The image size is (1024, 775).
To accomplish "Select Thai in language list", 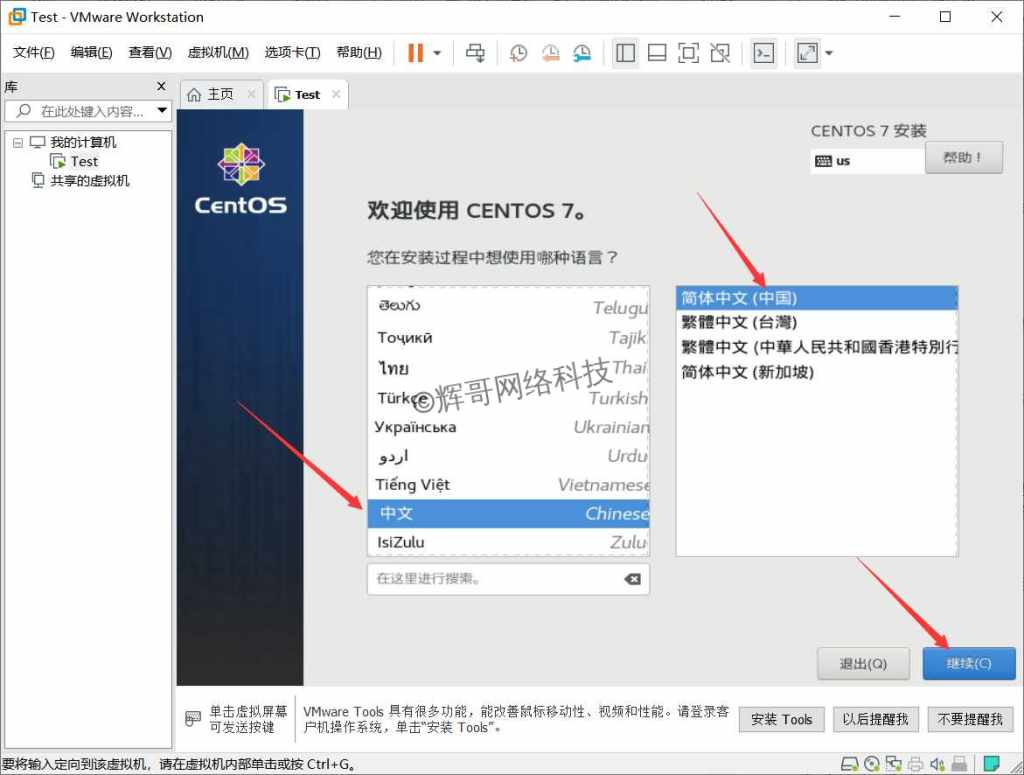I will 509,368.
